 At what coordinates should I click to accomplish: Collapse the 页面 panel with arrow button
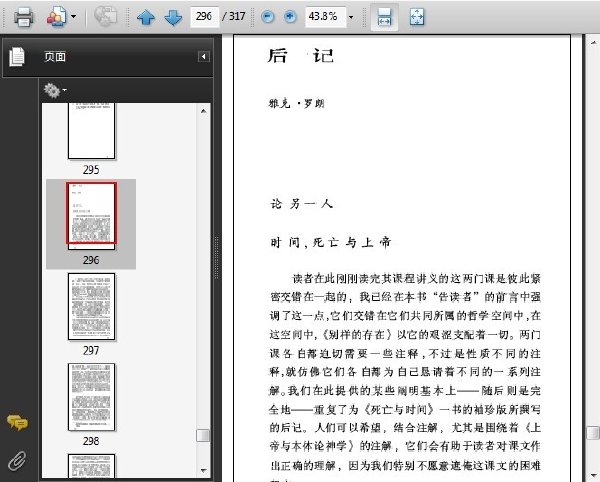coord(204,57)
